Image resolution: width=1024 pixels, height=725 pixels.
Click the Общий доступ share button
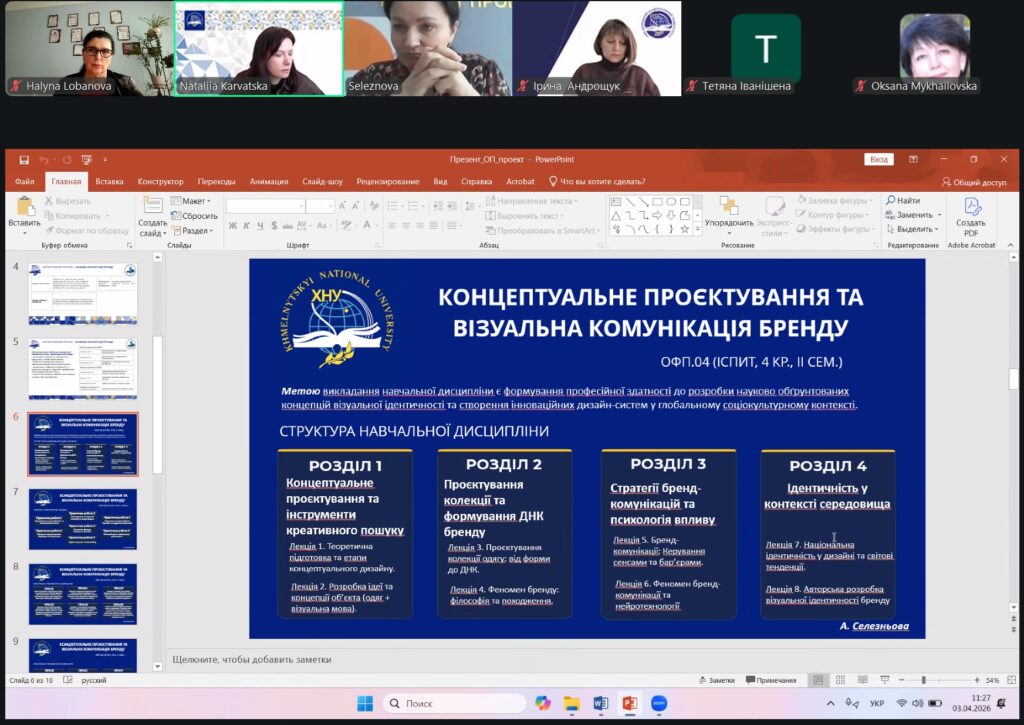click(974, 182)
